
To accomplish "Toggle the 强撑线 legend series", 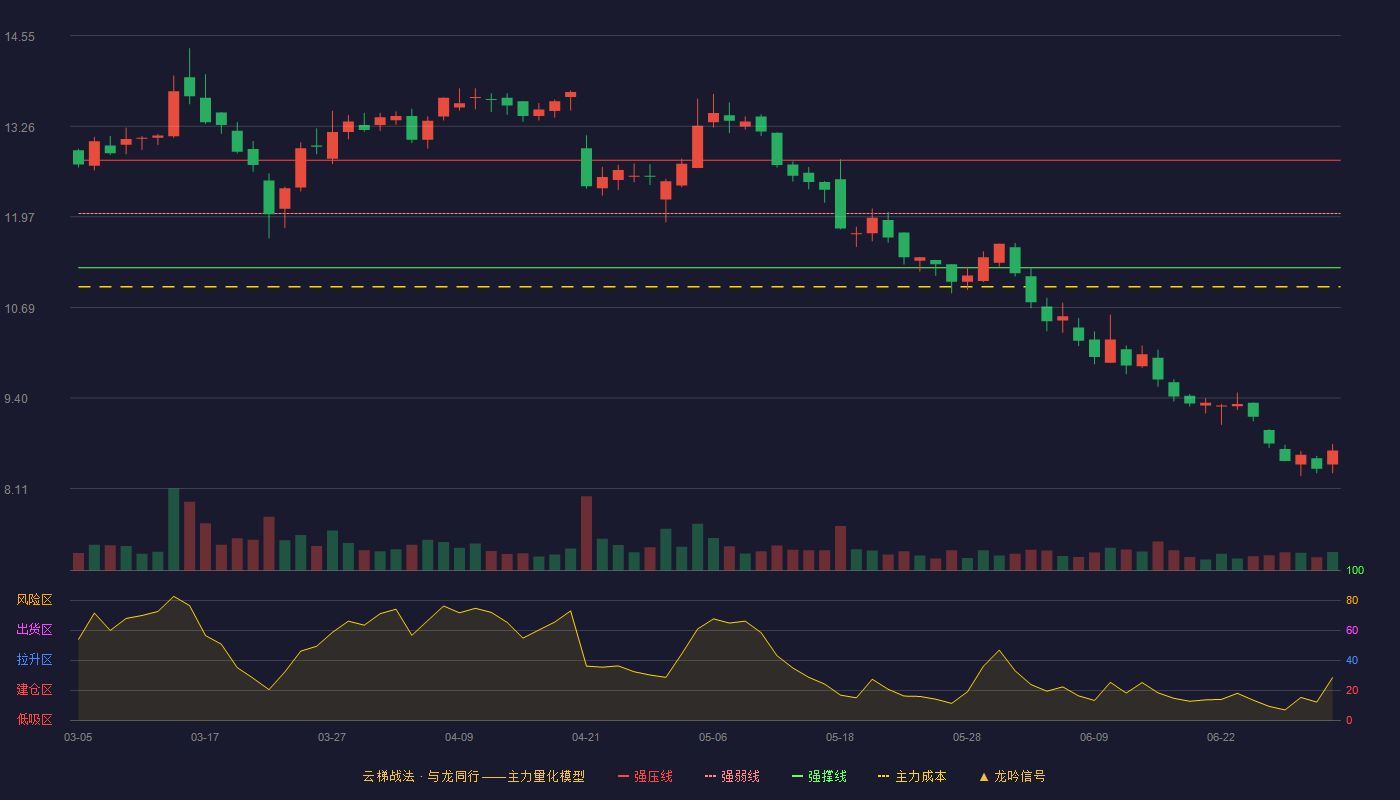I will click(x=819, y=776).
